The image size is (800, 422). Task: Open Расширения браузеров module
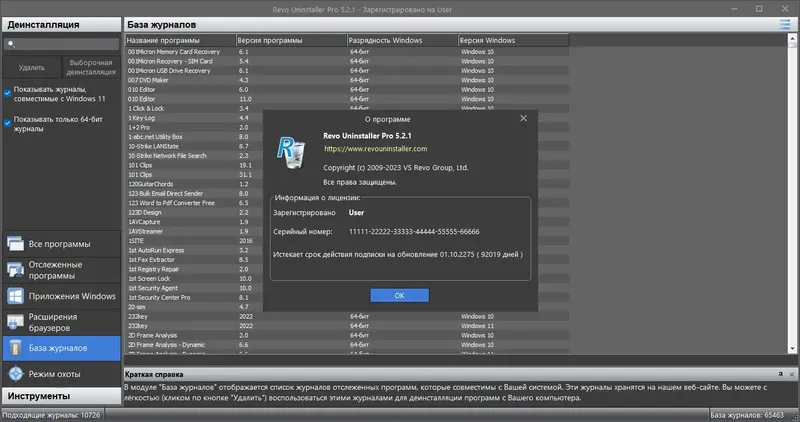[x=62, y=322]
